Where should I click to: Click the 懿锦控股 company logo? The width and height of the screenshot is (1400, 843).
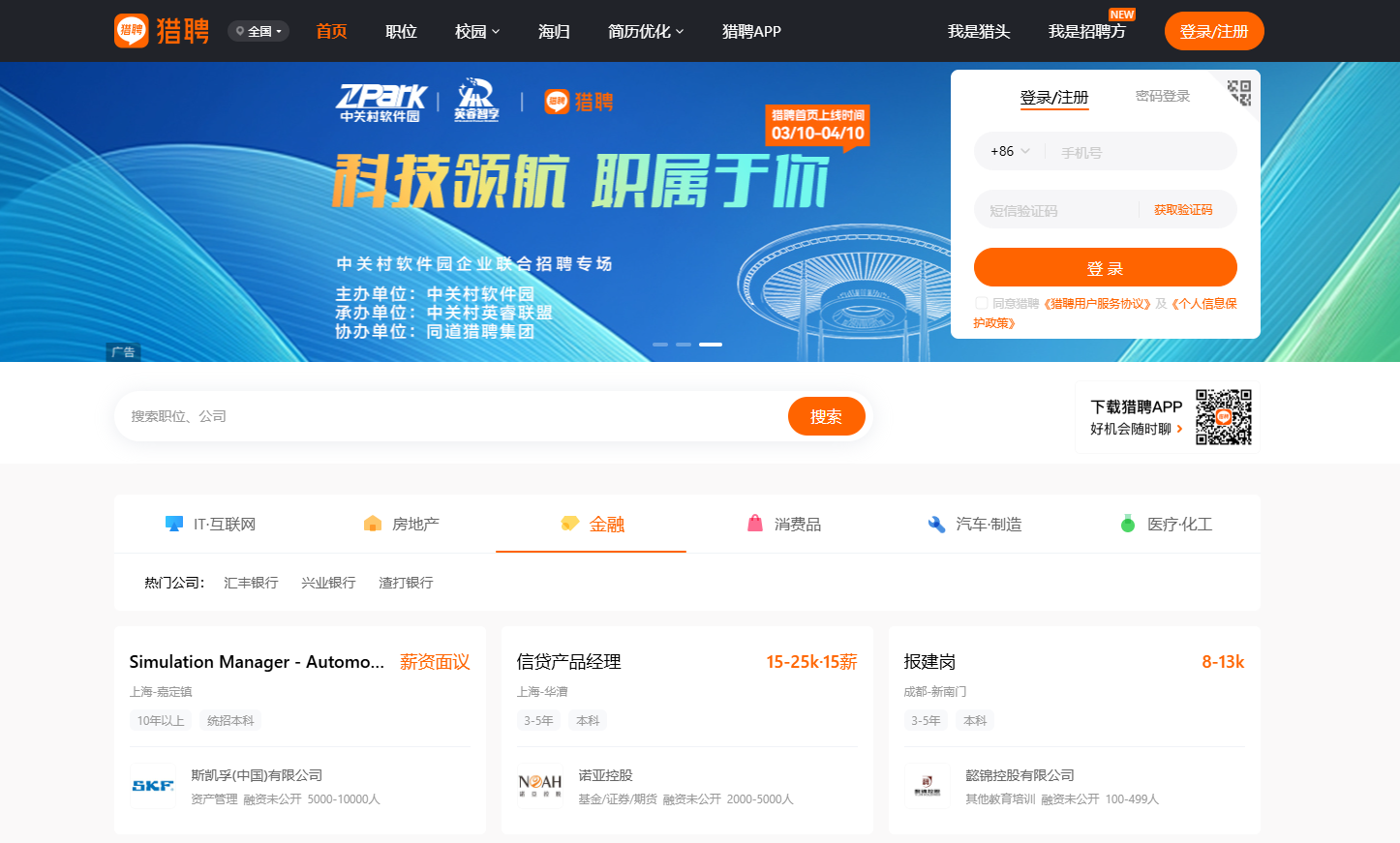tap(928, 786)
